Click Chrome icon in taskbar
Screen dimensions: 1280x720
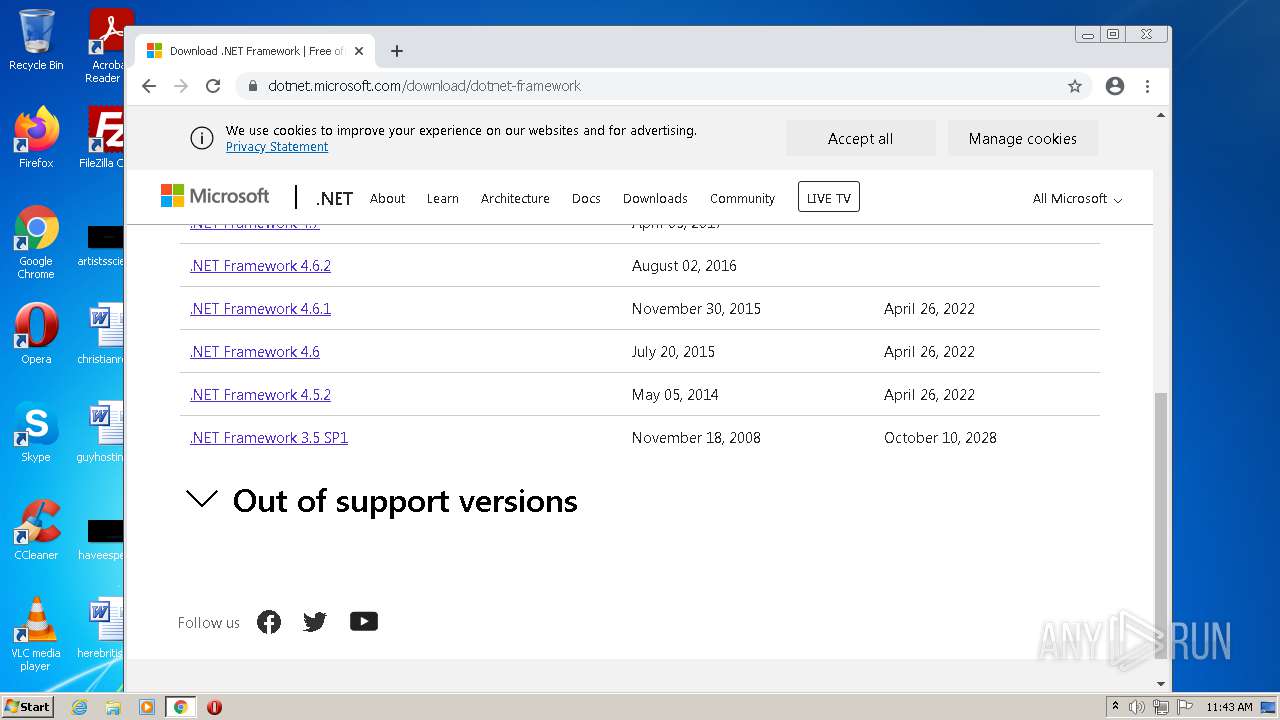click(x=180, y=707)
